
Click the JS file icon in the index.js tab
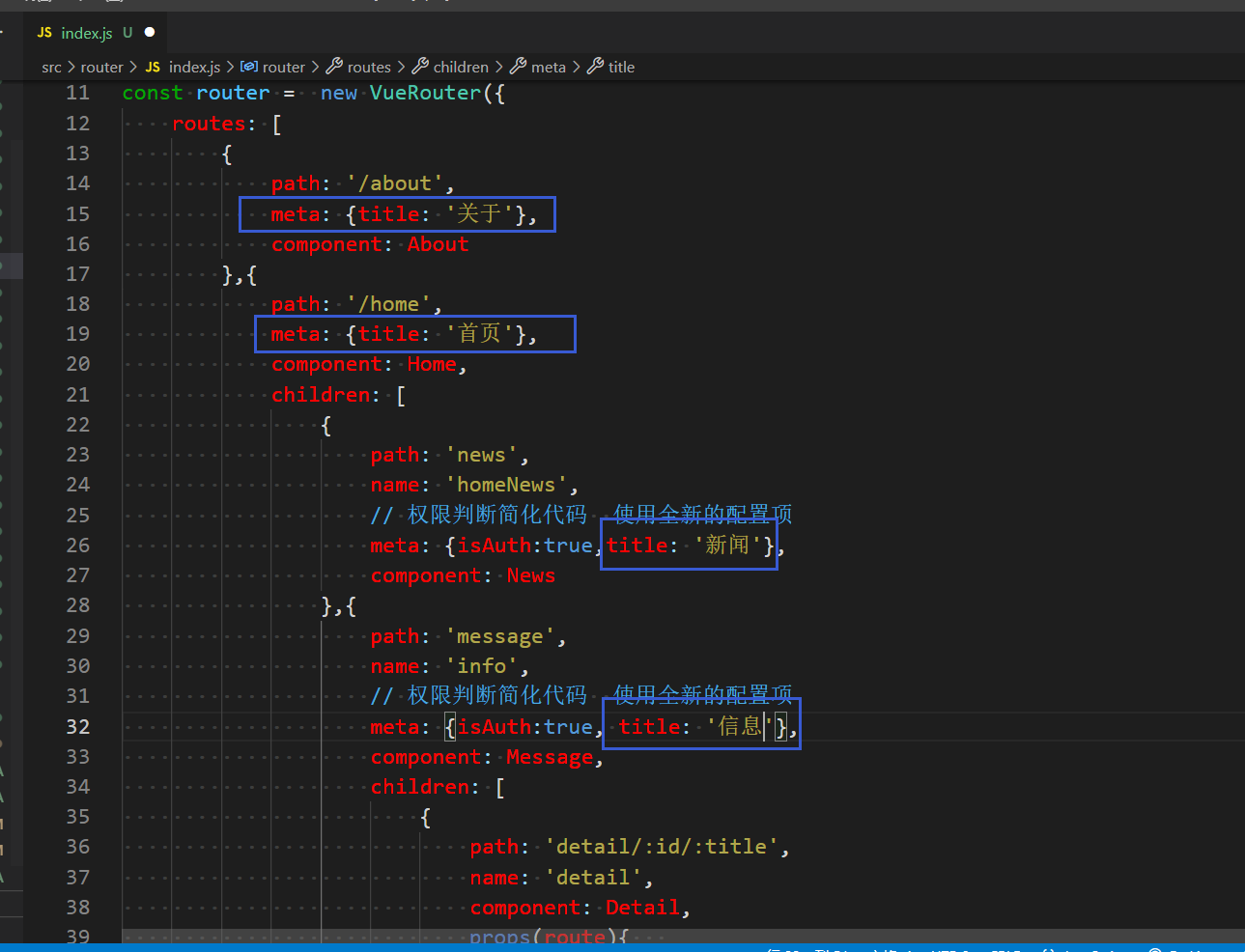pyautogui.click(x=44, y=33)
